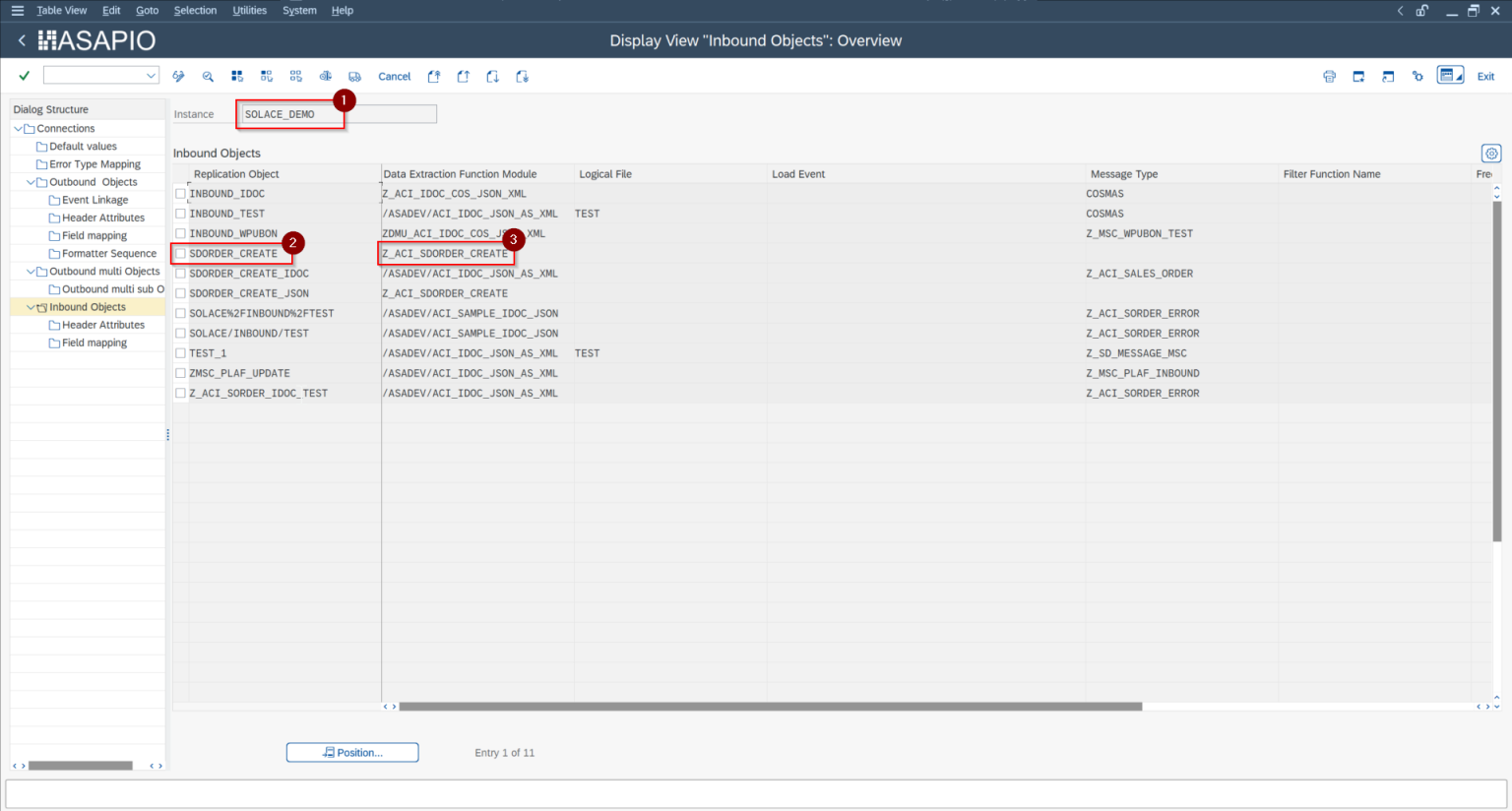Click the Position... button
The image size is (1512, 811).
[351, 752]
